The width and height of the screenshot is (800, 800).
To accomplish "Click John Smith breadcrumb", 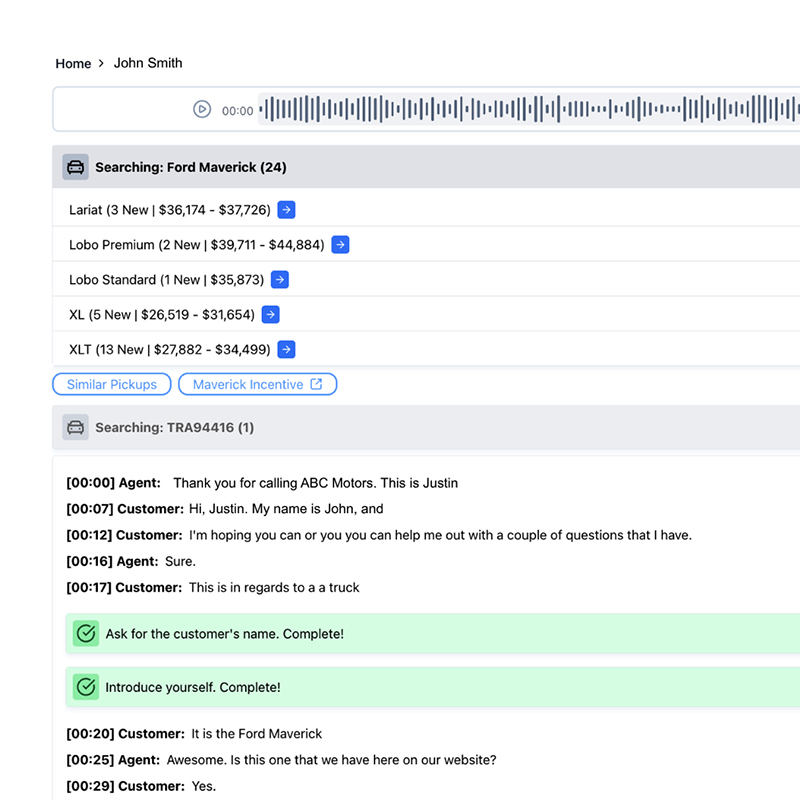I will 148,63.
